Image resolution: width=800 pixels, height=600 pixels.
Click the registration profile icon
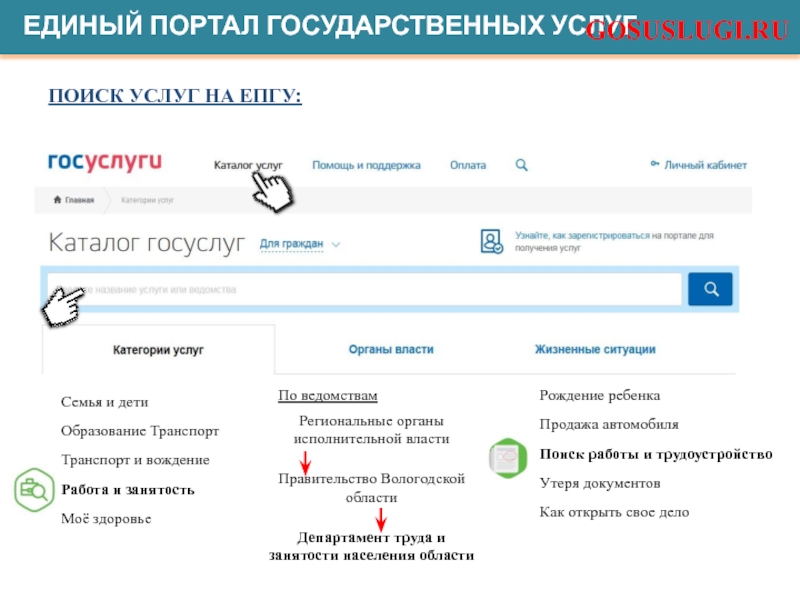click(491, 241)
